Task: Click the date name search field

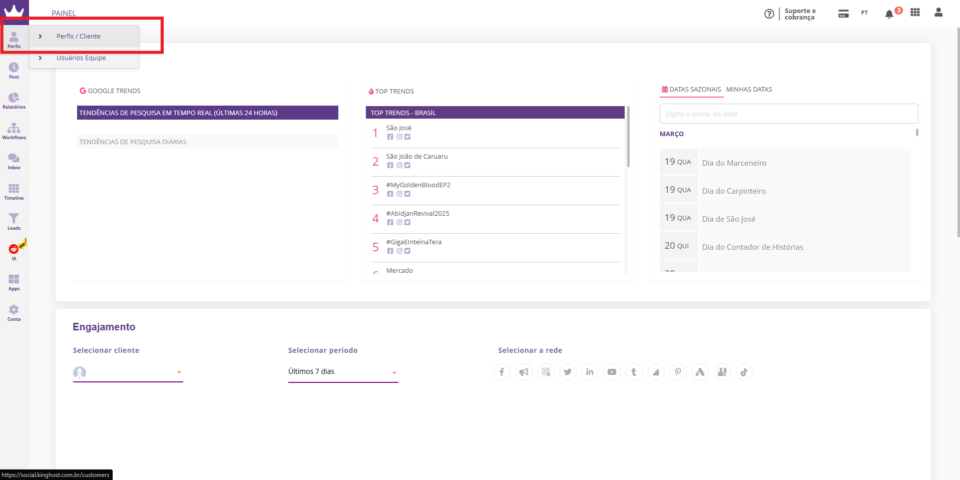Action: point(788,114)
